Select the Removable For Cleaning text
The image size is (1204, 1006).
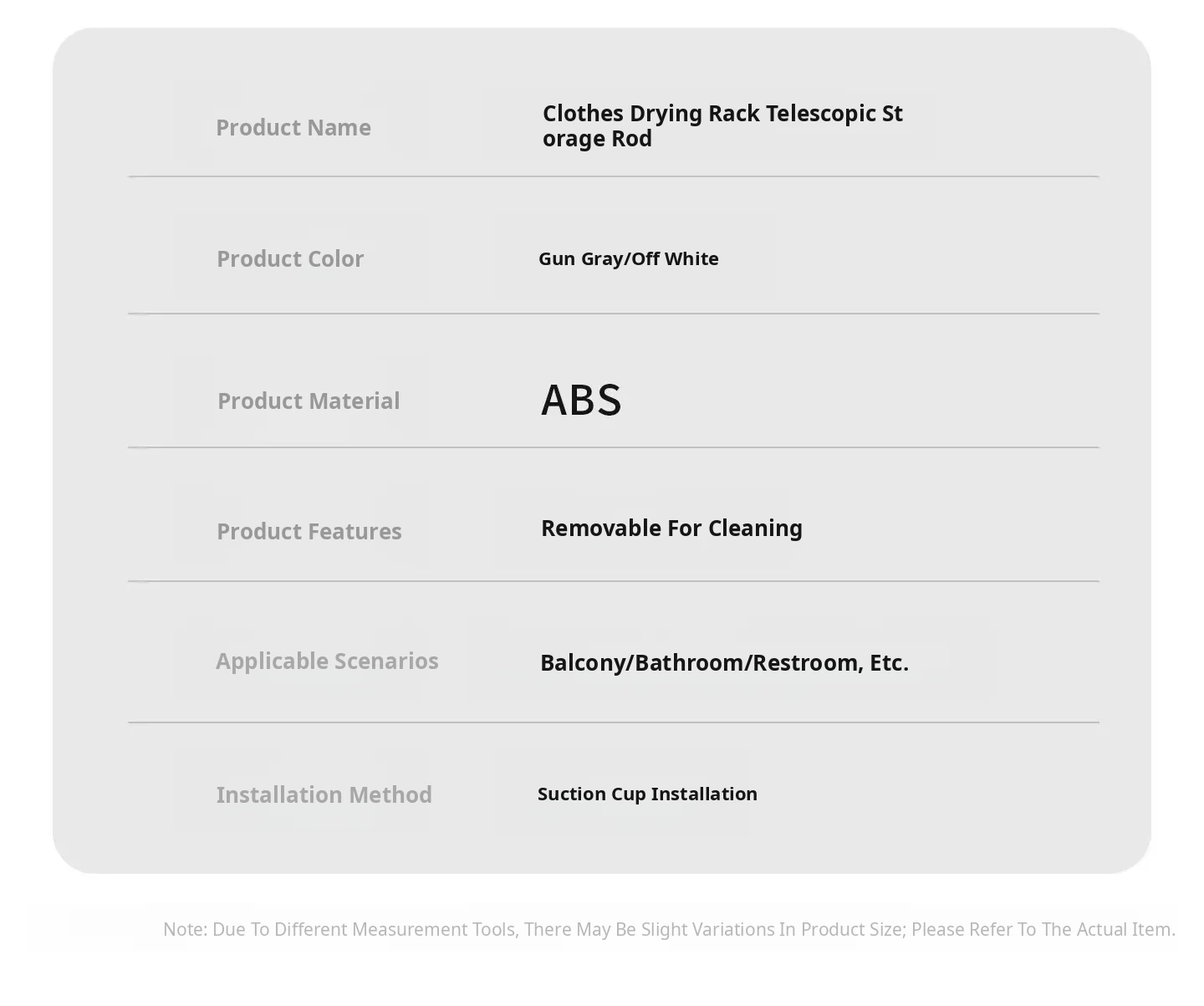(x=671, y=529)
